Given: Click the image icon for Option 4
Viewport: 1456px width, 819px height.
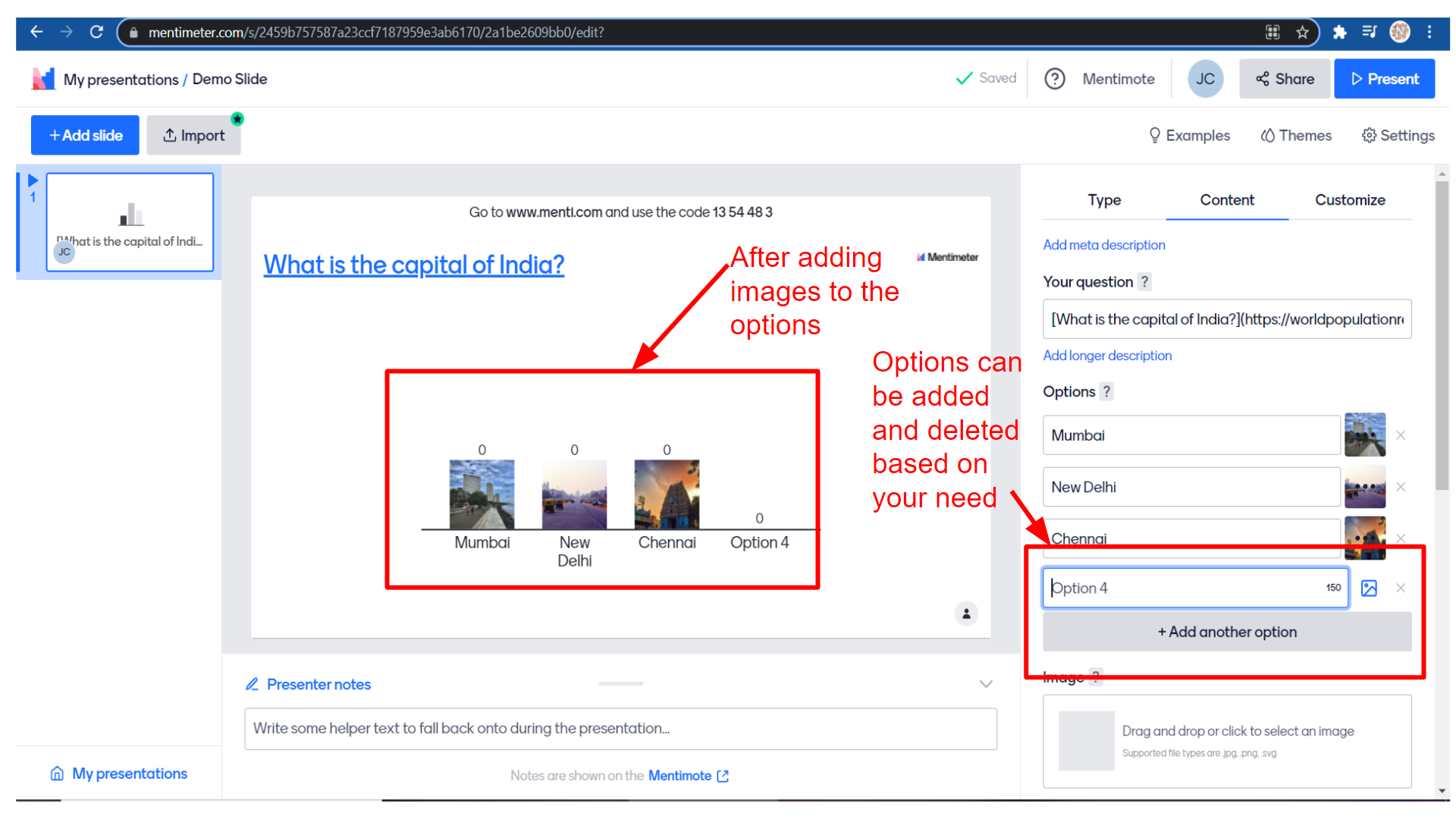Looking at the screenshot, I should click(x=1369, y=588).
